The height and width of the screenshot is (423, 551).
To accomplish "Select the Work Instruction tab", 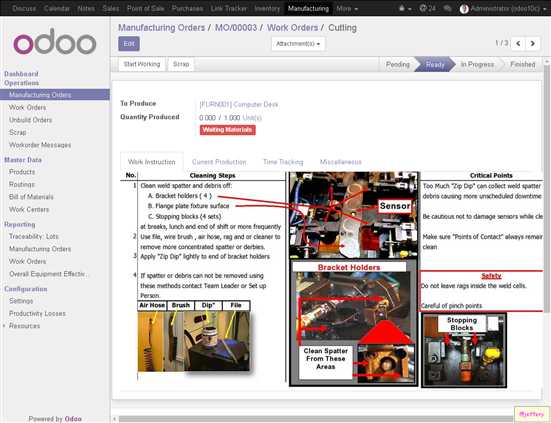I will click(x=151, y=162).
